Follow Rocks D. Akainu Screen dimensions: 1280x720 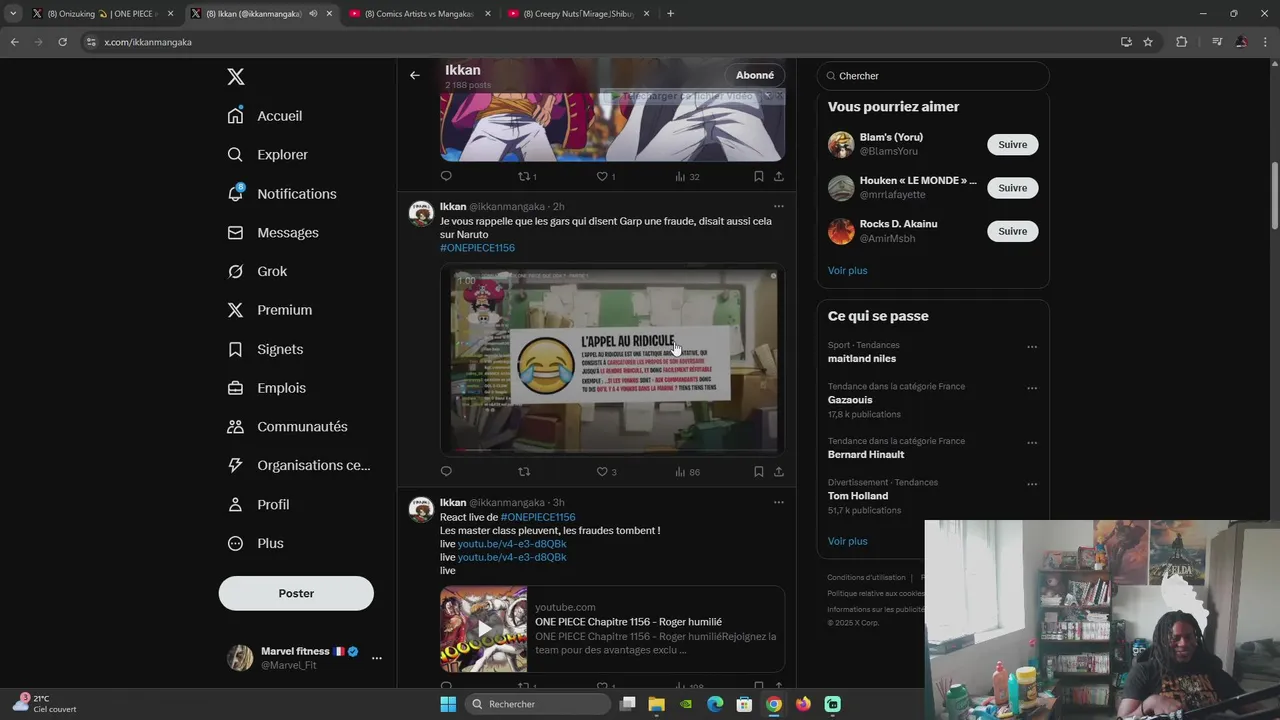point(1012,231)
